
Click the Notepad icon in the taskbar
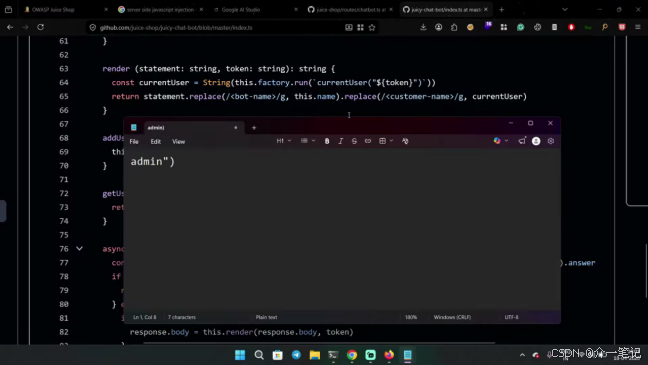tap(408, 355)
